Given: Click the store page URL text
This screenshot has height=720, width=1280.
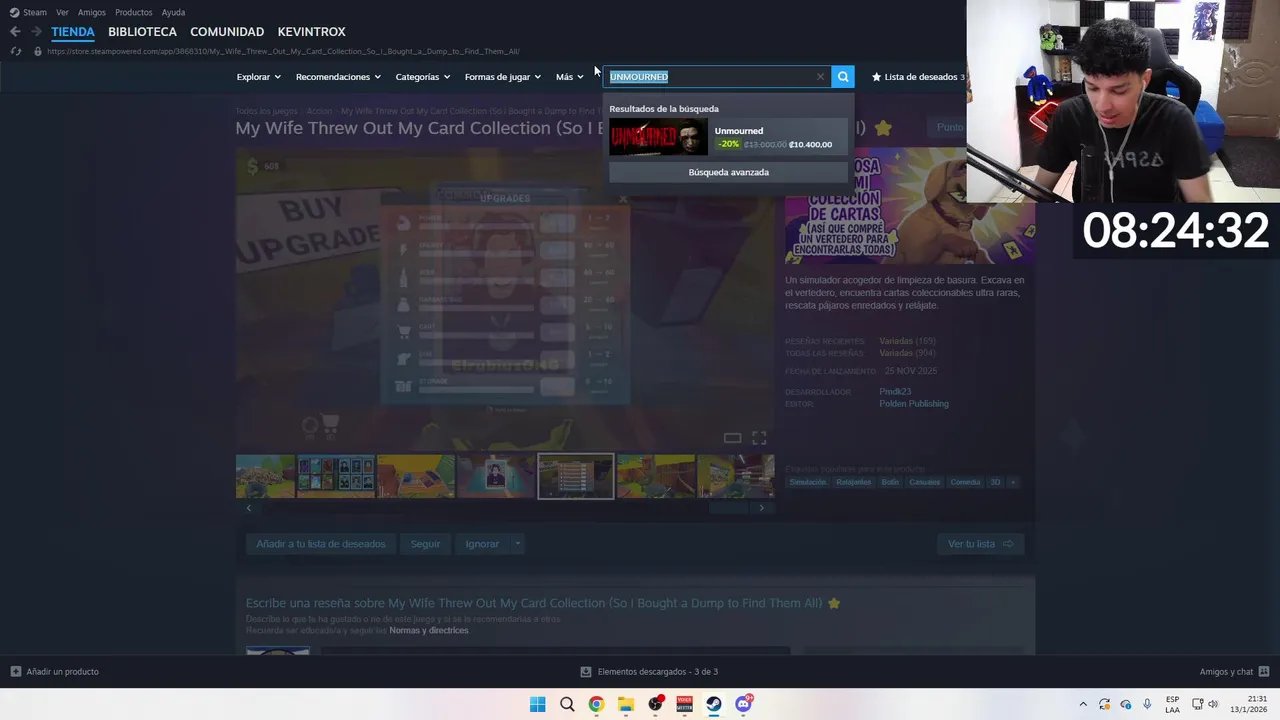Looking at the screenshot, I should tap(283, 51).
